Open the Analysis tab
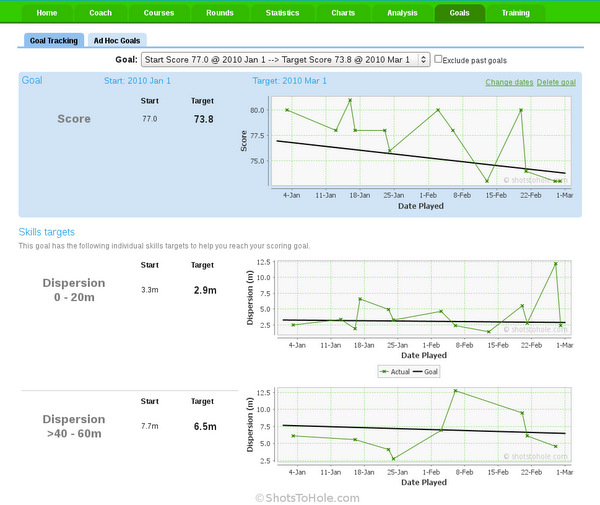The width and height of the screenshot is (600, 505). tap(402, 13)
